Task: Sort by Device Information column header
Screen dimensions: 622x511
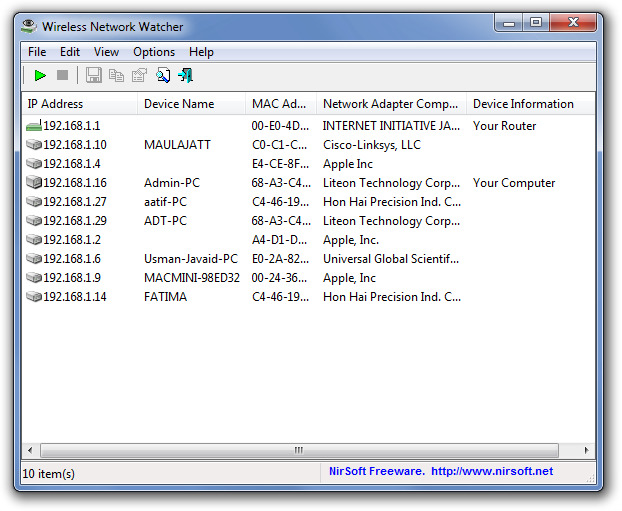Action: click(x=531, y=104)
